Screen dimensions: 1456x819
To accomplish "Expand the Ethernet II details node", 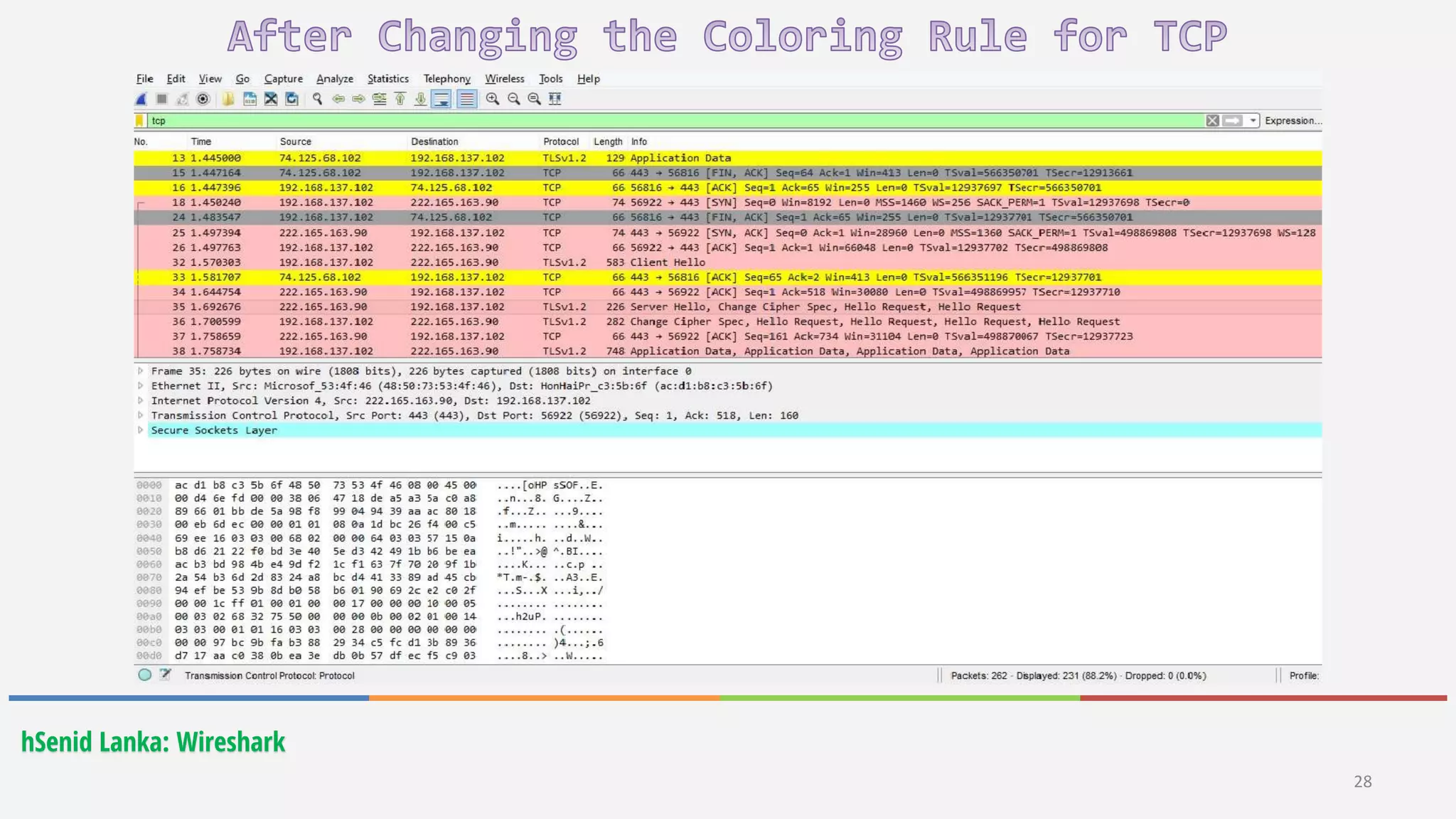I will click(x=141, y=386).
